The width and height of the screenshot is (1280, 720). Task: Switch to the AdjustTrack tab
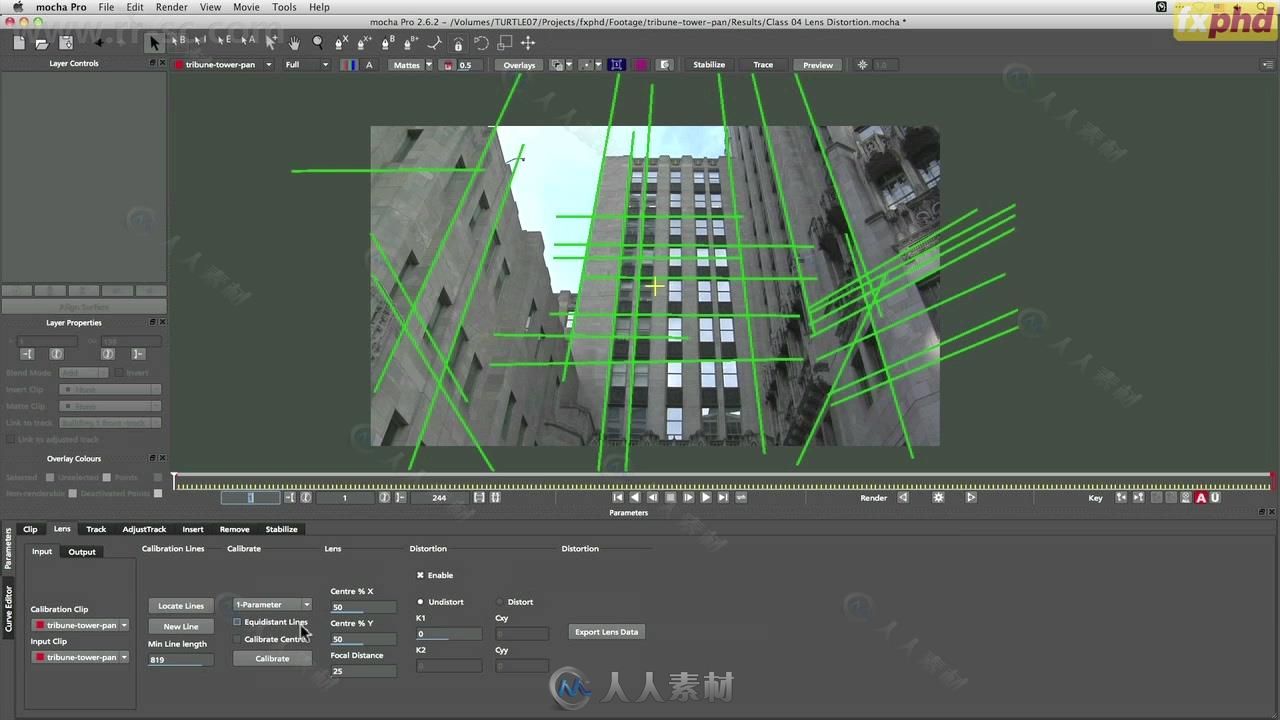click(x=144, y=529)
